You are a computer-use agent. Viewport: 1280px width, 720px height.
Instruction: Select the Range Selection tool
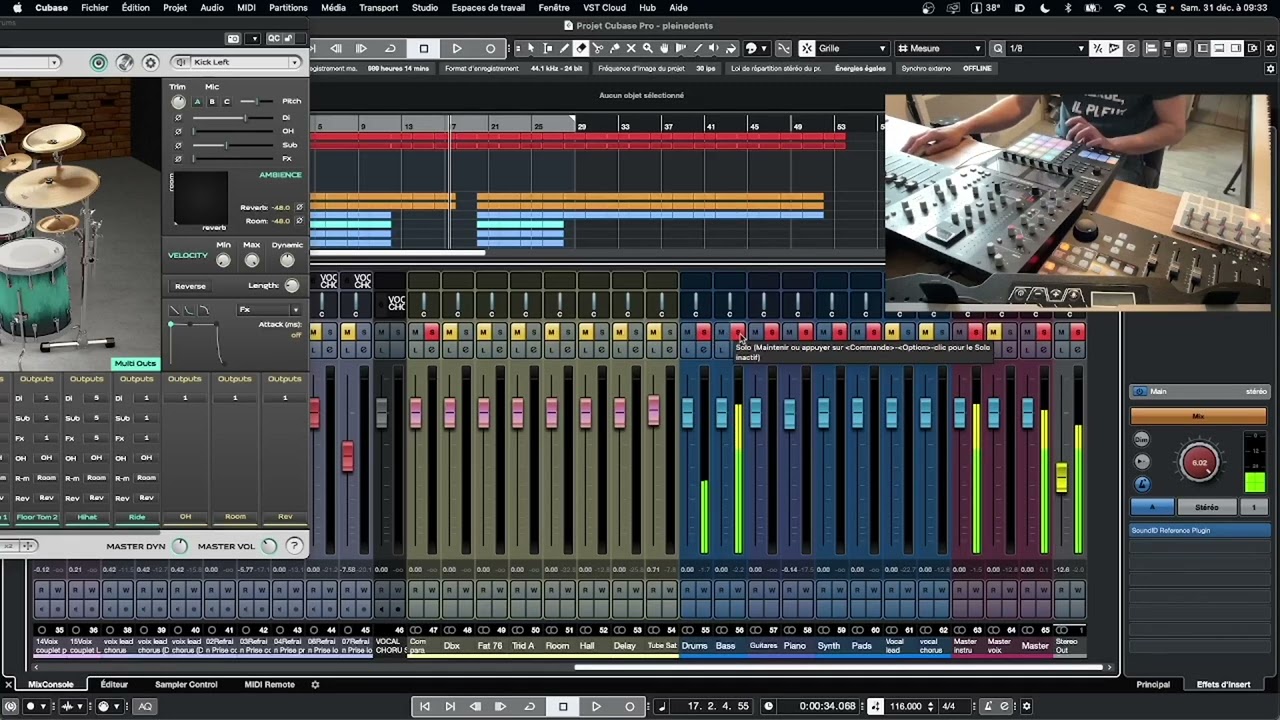point(548,48)
